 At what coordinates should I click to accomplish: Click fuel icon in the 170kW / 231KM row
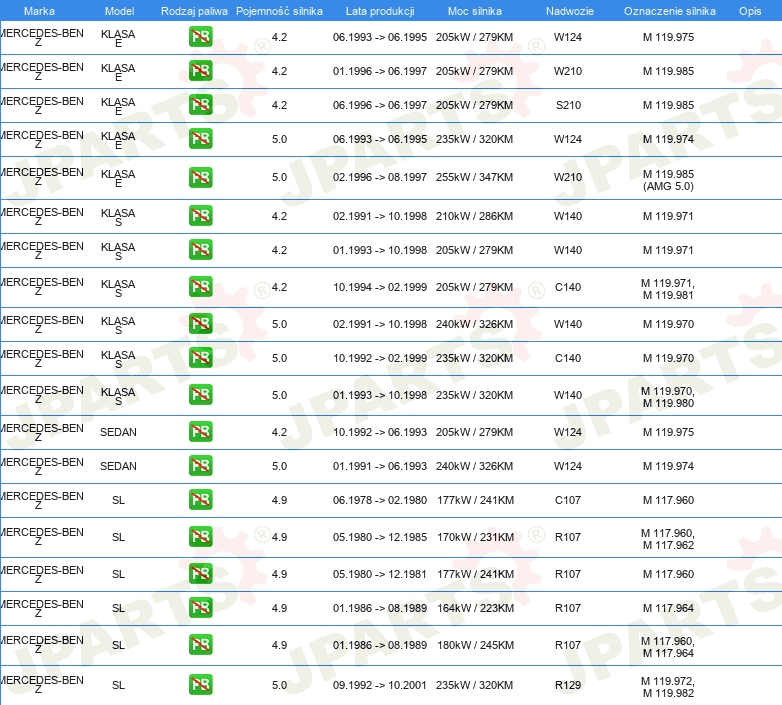point(200,537)
